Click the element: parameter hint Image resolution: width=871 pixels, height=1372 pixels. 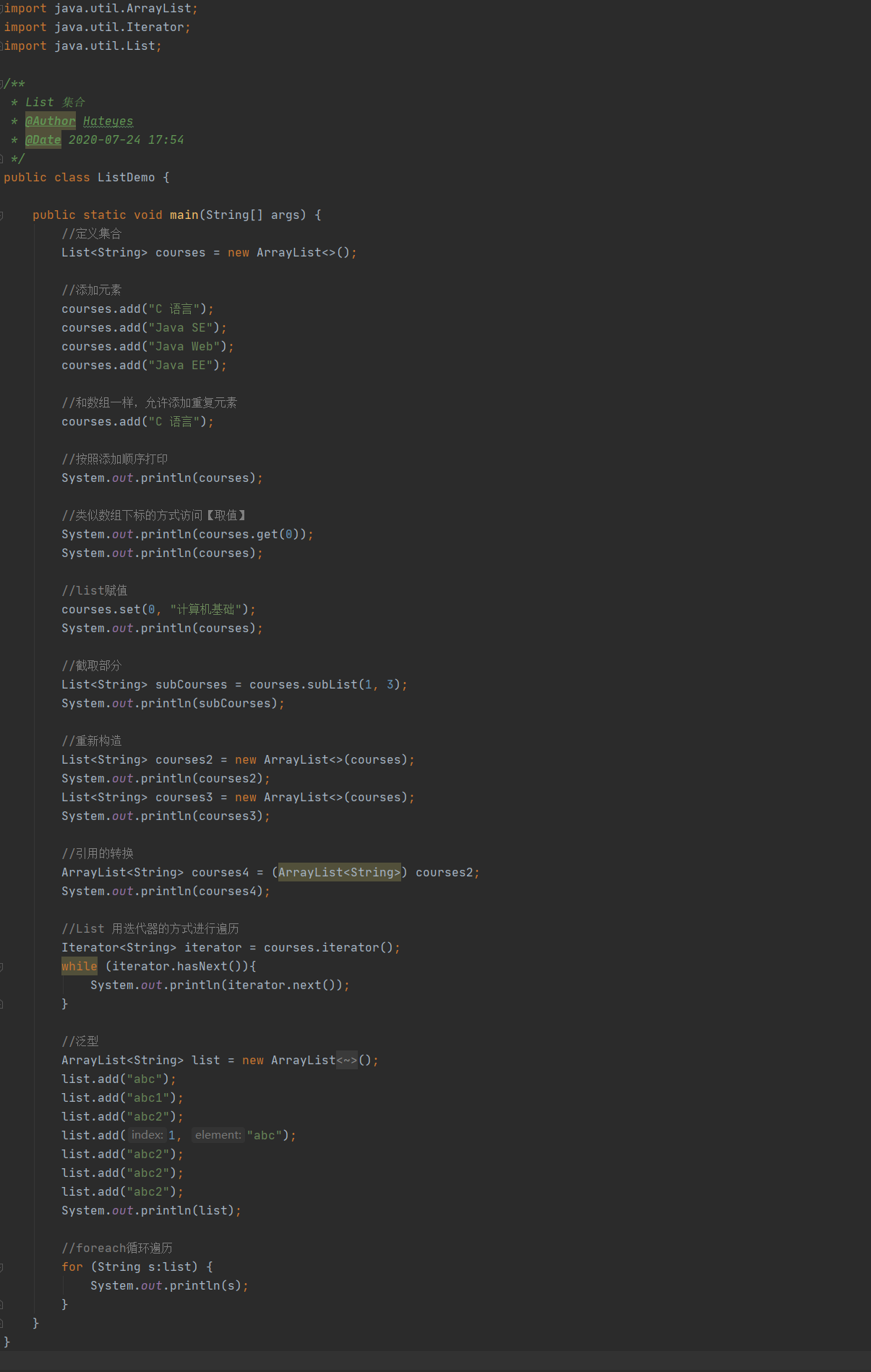[x=218, y=1135]
